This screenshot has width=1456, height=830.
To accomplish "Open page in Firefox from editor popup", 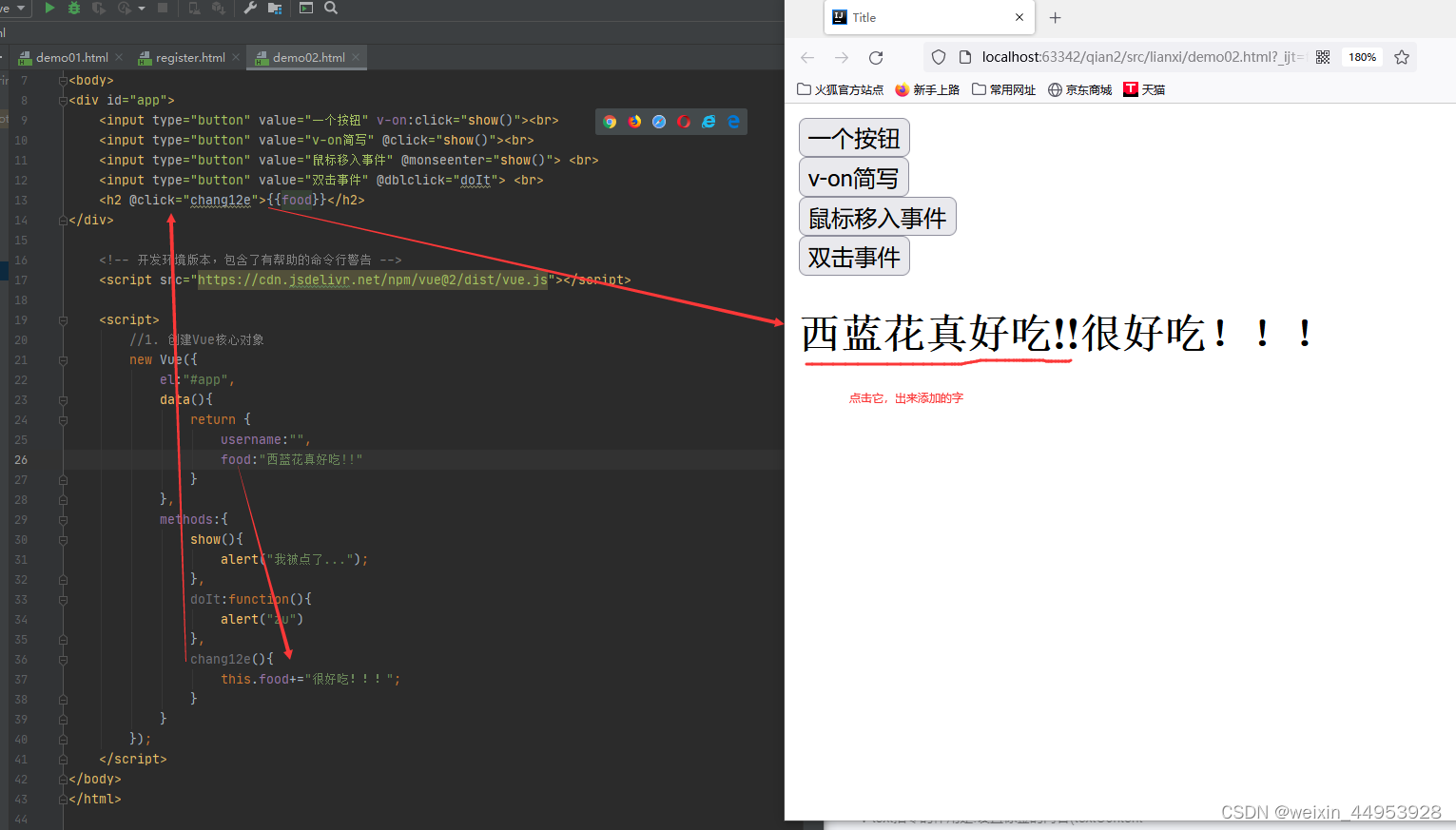I will pyautogui.click(x=634, y=122).
